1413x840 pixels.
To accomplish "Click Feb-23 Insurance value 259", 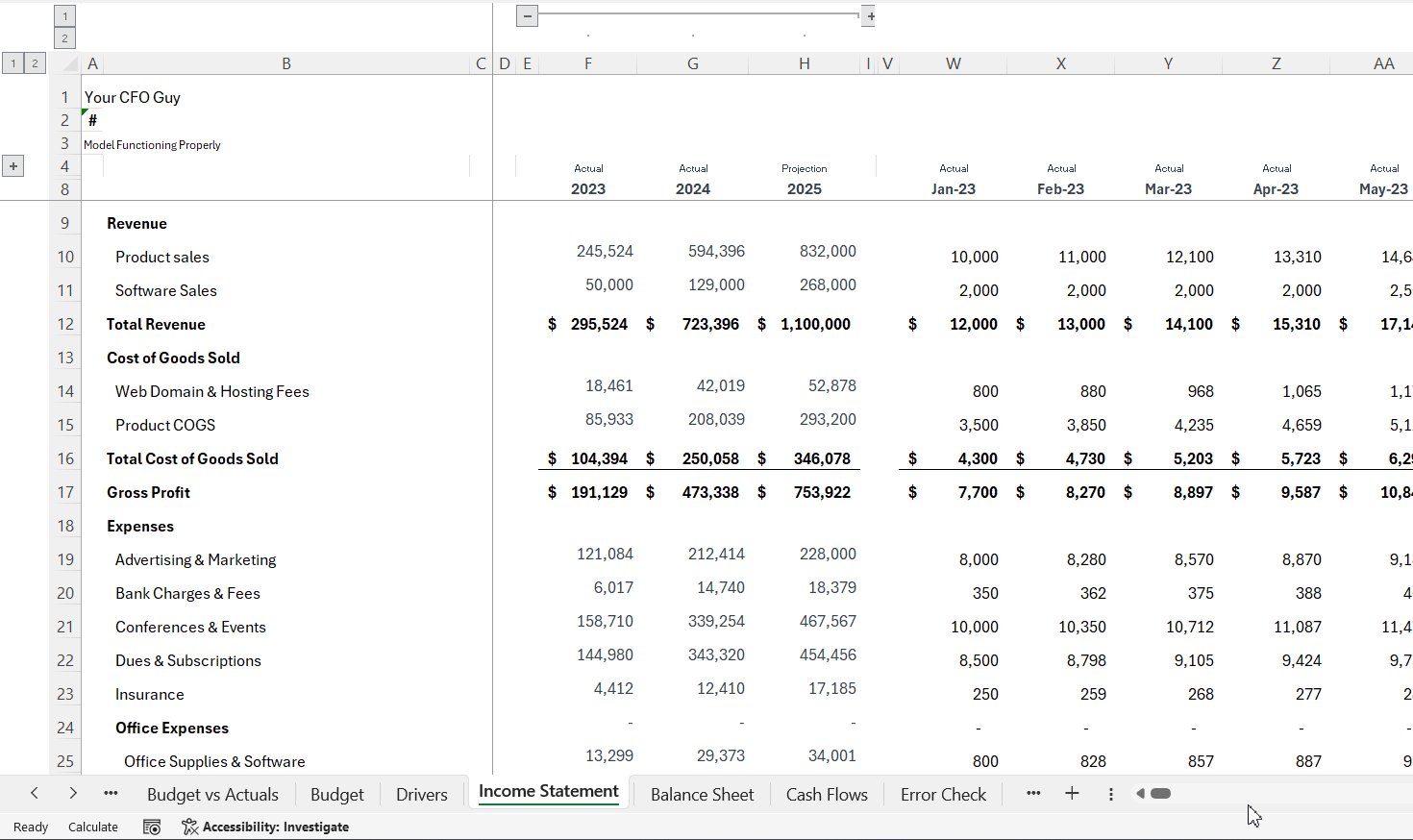I will pos(1093,694).
